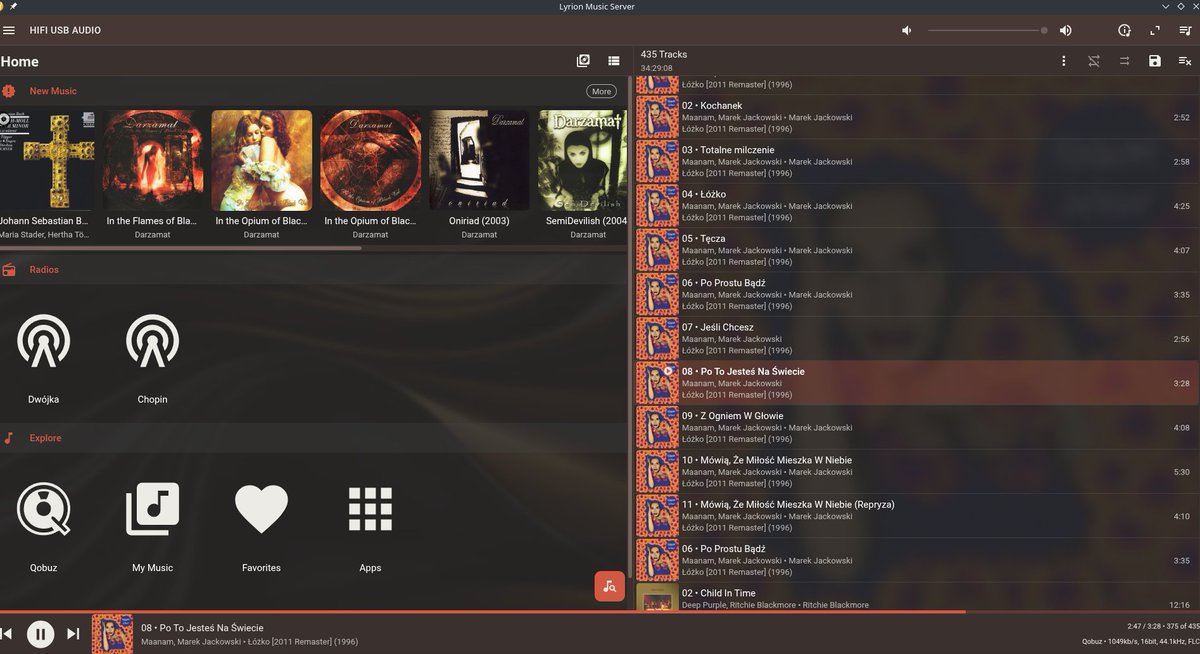Click the Radios section radio icon
The height and width of the screenshot is (654, 1200).
pyautogui.click(x=8, y=270)
